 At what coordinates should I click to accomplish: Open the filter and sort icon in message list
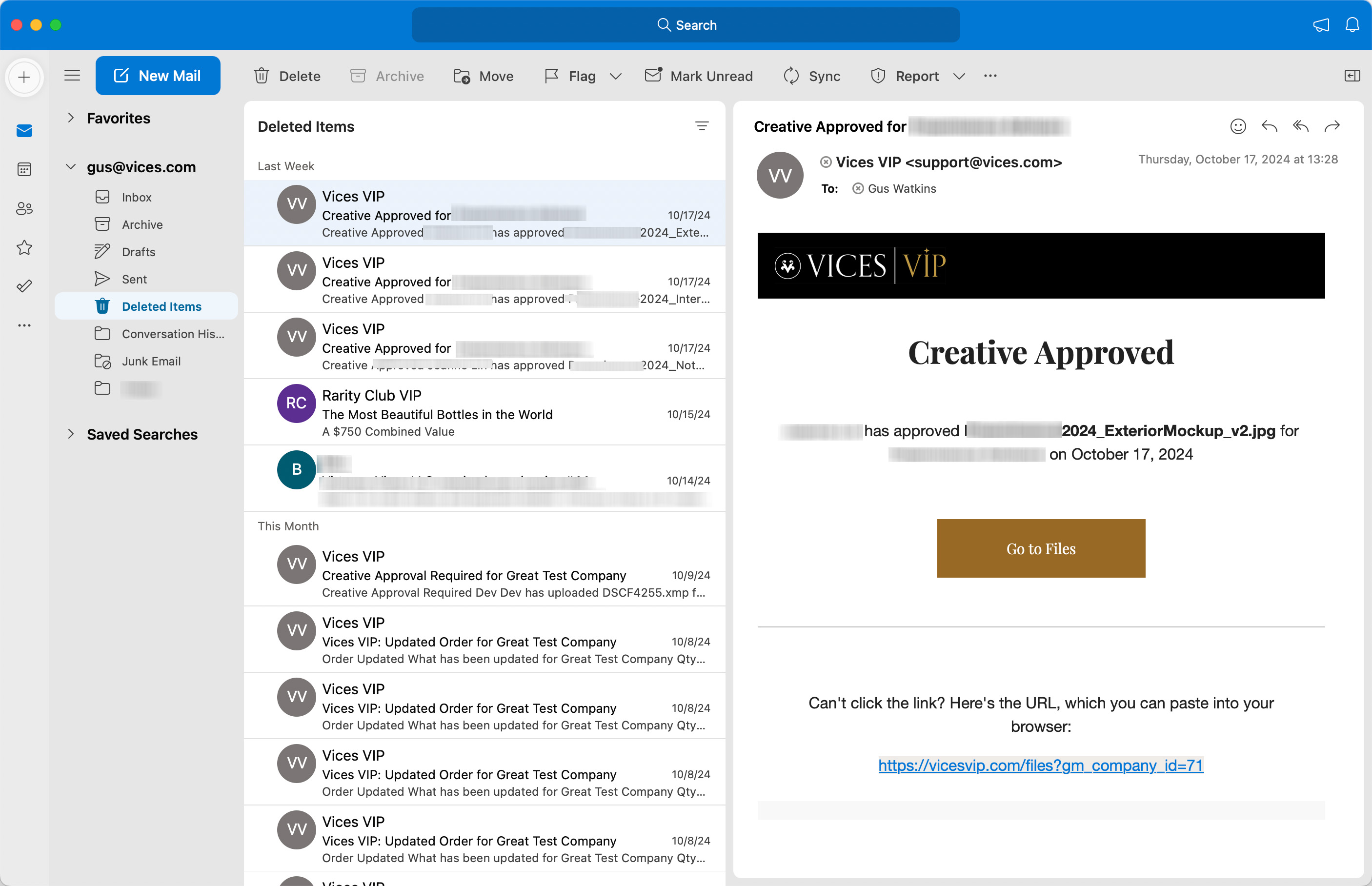point(701,126)
